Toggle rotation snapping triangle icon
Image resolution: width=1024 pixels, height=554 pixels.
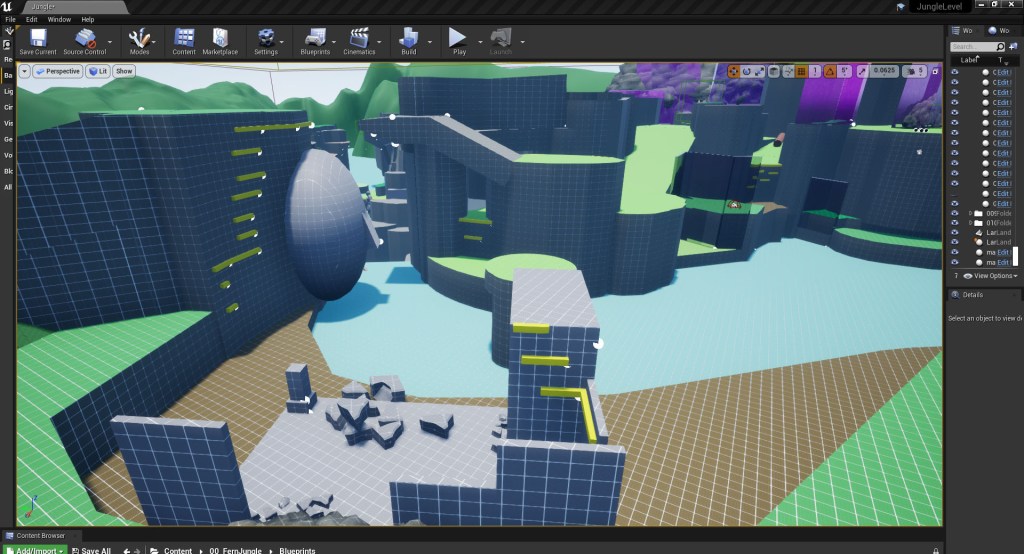[829, 71]
